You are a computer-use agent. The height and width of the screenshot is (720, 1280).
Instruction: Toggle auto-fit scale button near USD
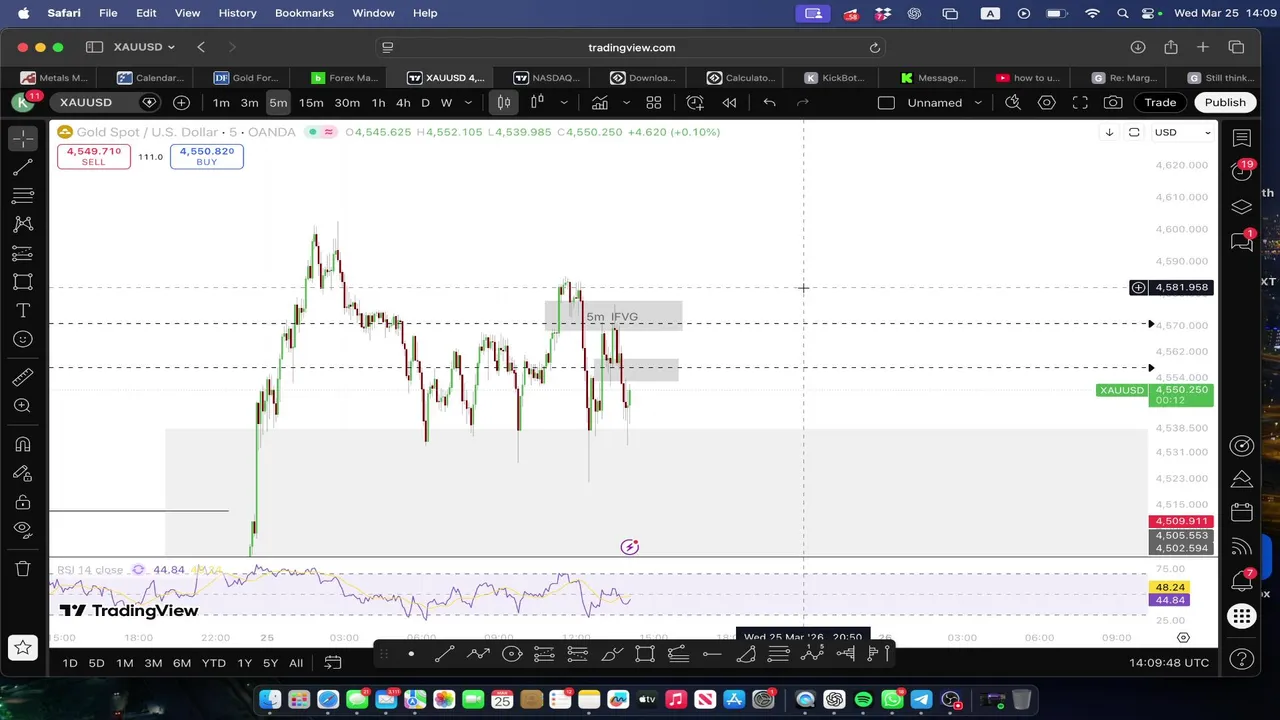tap(1134, 132)
